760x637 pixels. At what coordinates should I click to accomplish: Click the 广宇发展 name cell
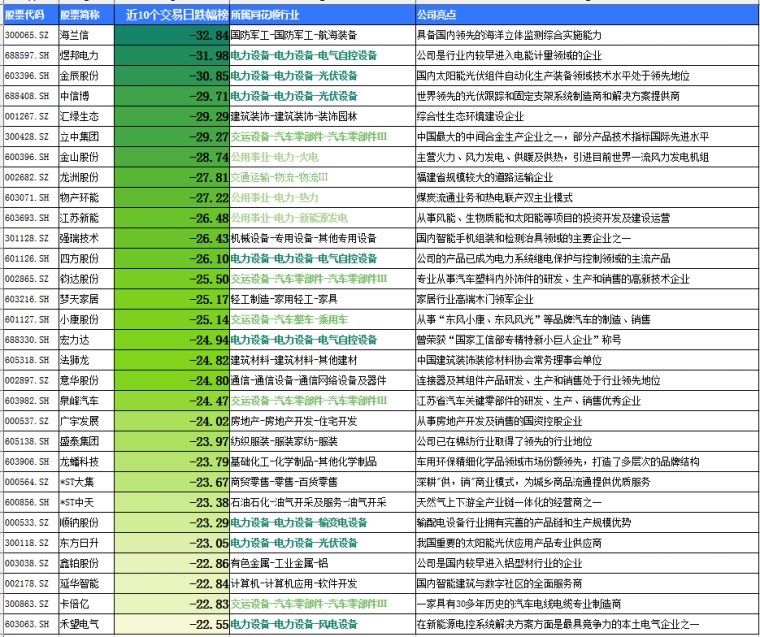86,421
